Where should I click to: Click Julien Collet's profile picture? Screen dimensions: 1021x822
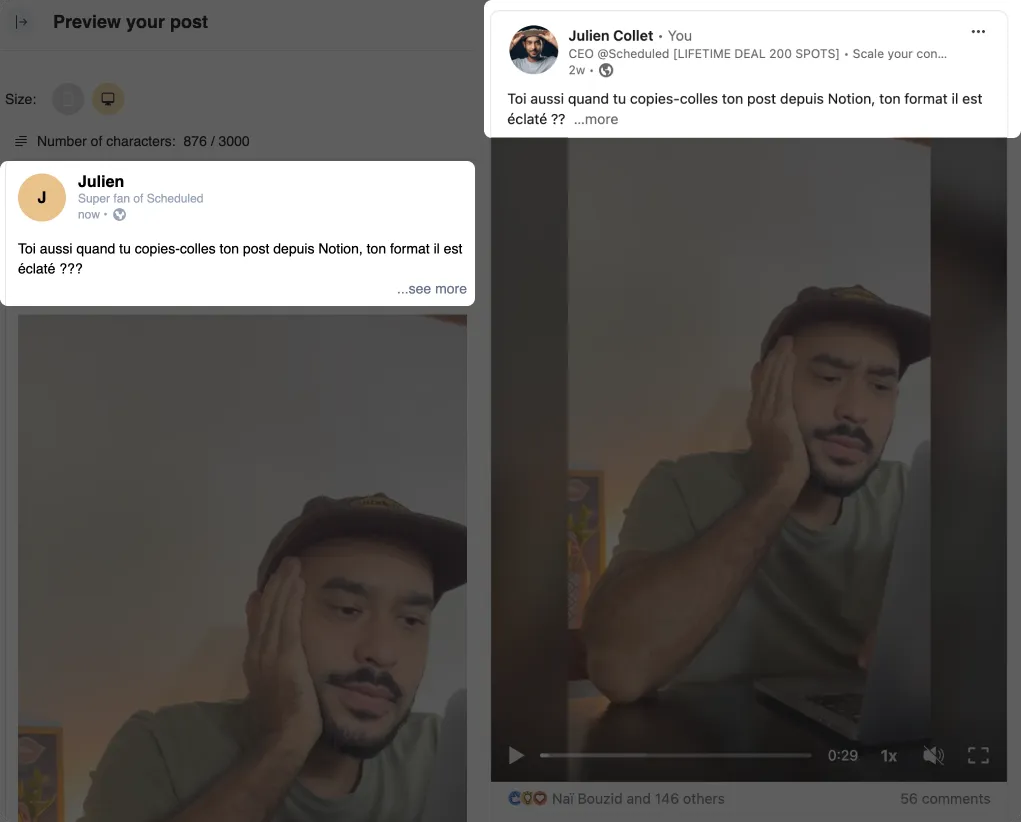[533, 48]
